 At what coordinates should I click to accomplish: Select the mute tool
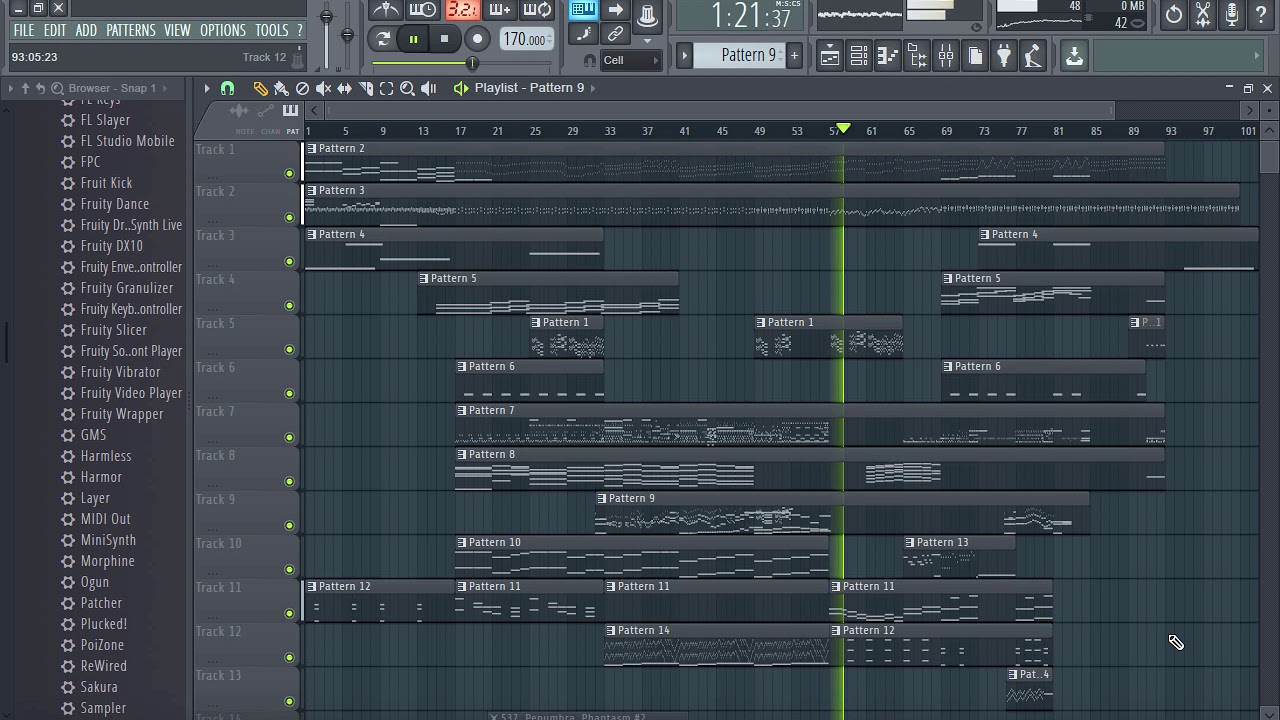323,88
